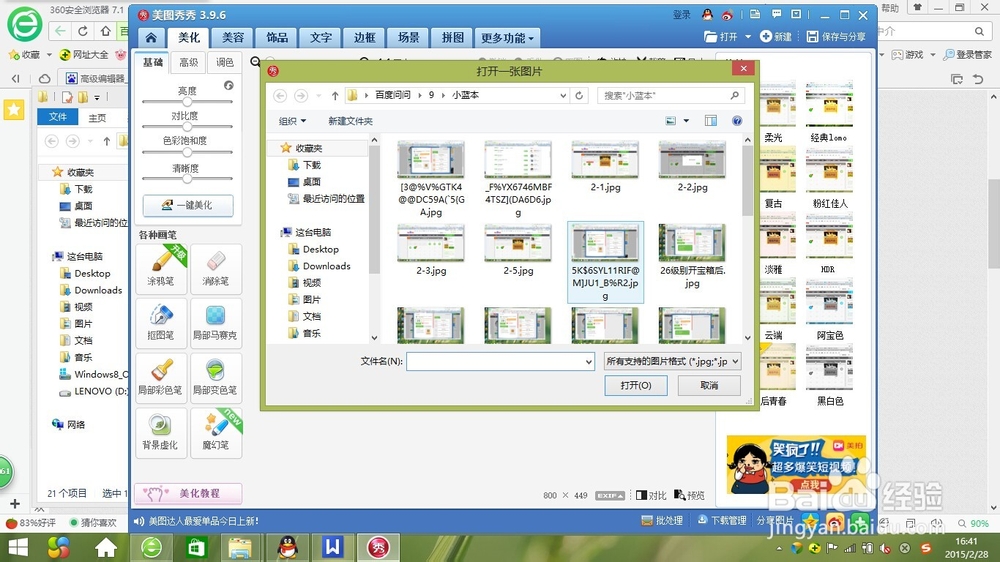Open QQ from the taskbar
This screenshot has height=562, width=1000.
[288, 547]
